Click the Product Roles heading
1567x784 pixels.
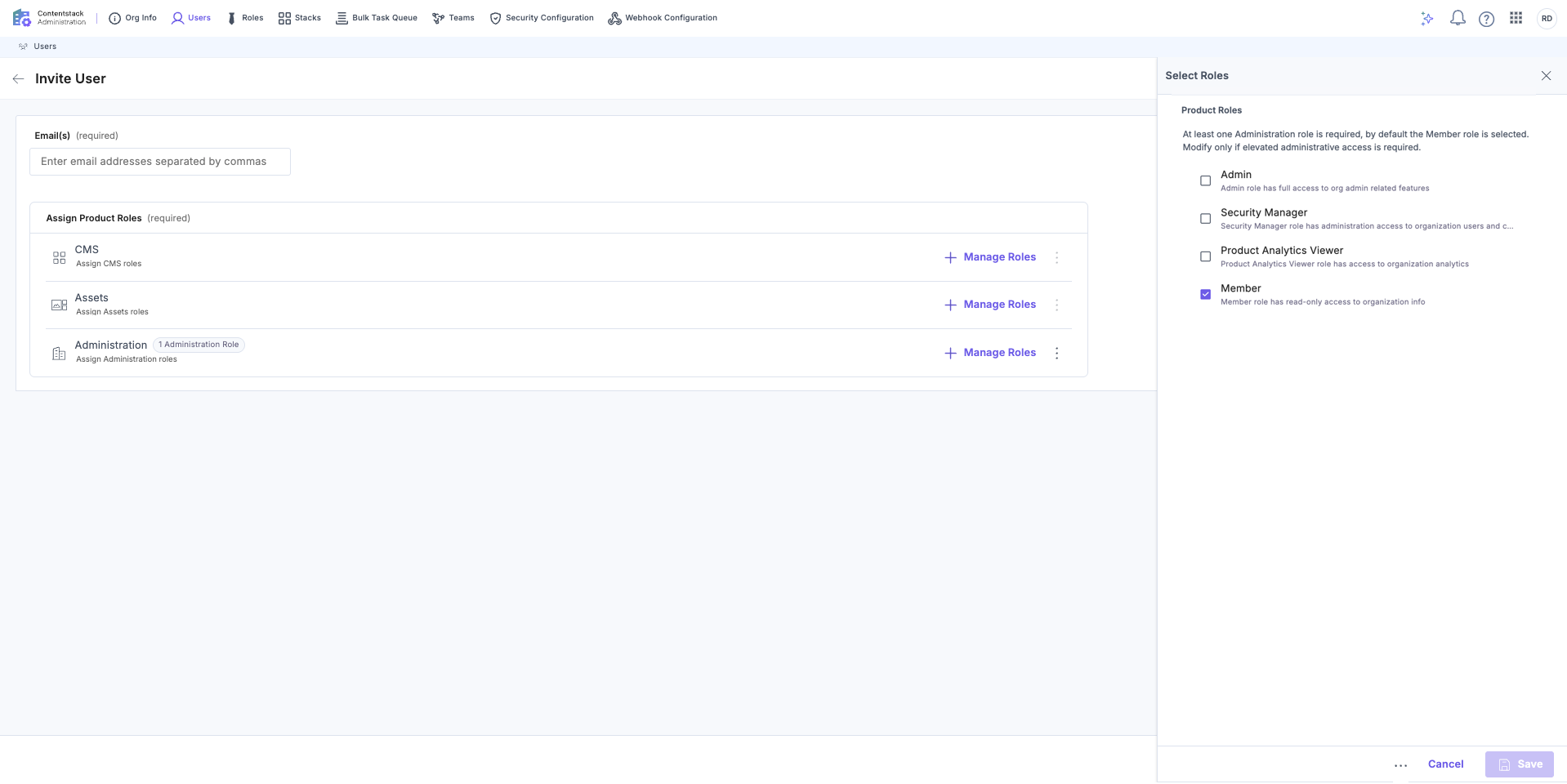(x=1211, y=110)
